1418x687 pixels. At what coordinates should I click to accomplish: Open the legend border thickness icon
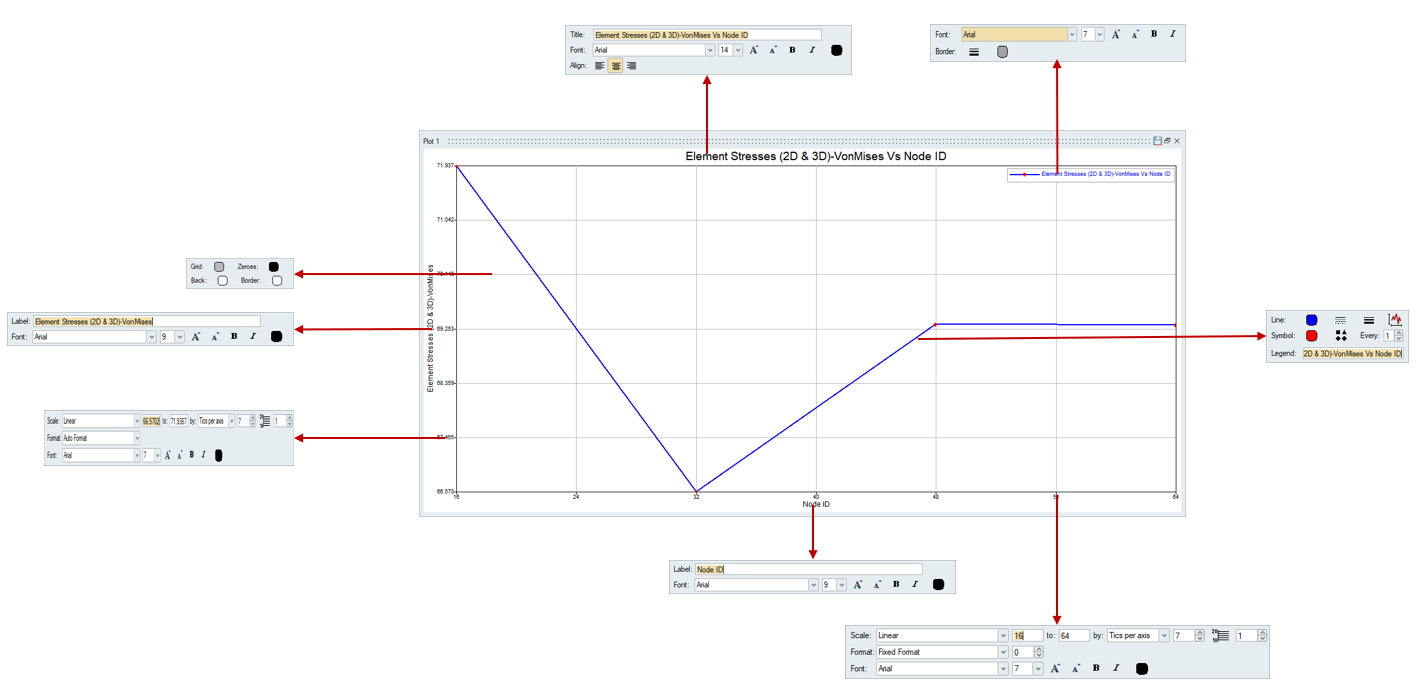pyautogui.click(x=974, y=52)
